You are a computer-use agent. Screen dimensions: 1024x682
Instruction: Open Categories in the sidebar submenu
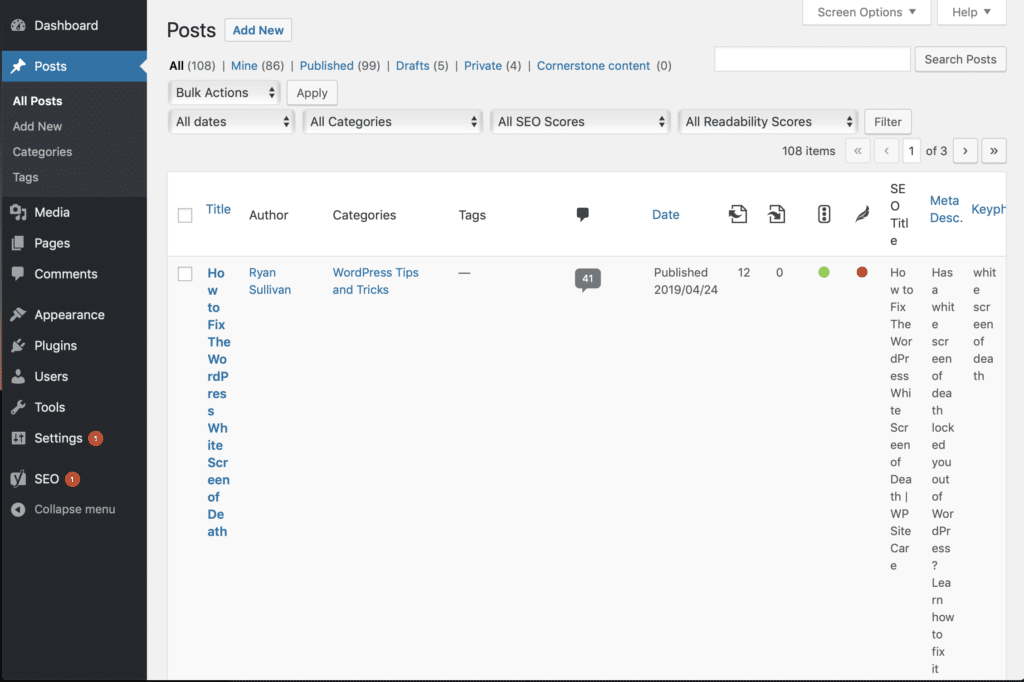[x=42, y=152]
